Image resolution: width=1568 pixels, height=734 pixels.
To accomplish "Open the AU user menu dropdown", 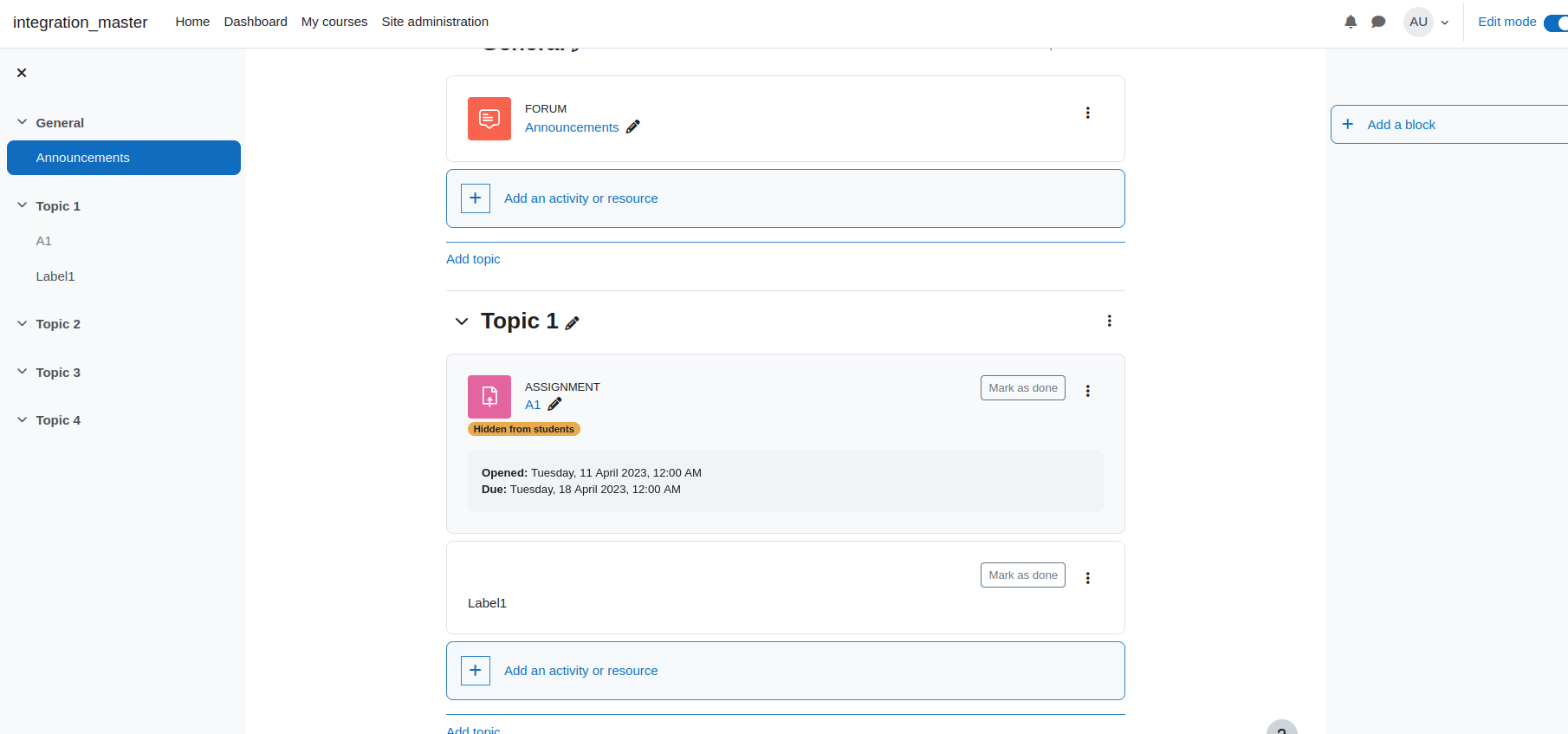I will (x=1428, y=22).
